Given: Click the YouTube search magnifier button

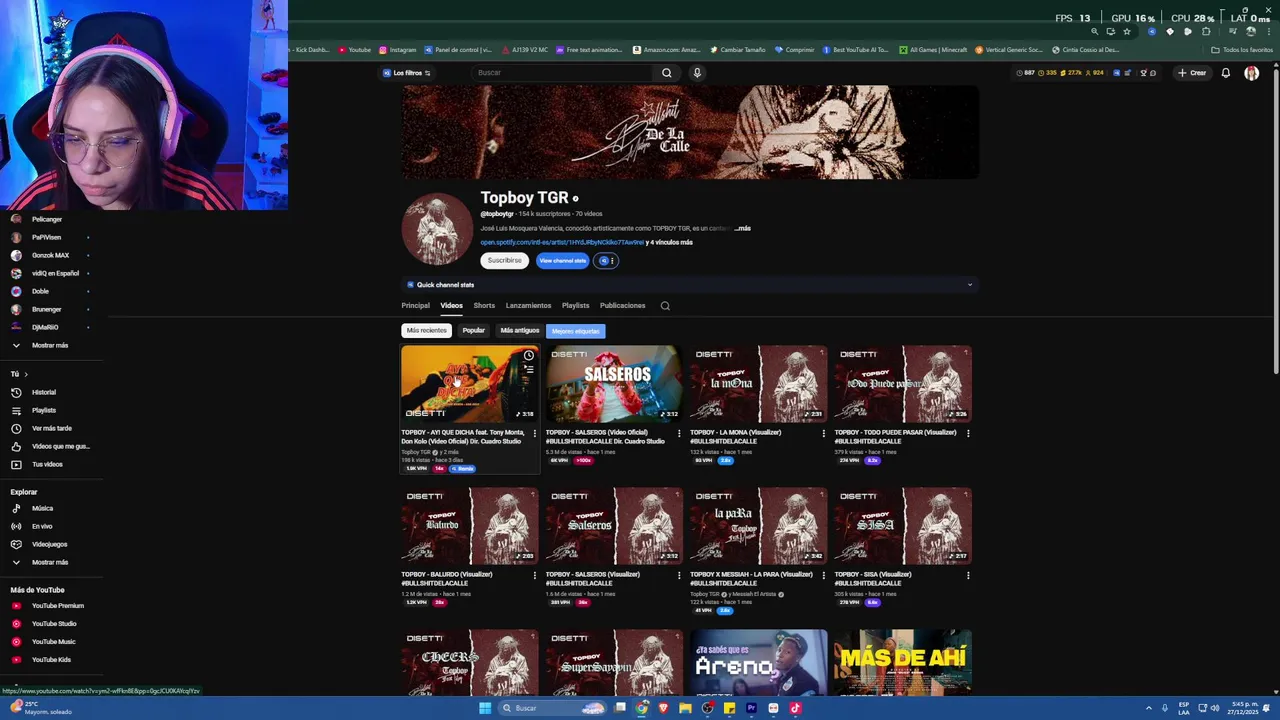Looking at the screenshot, I should click(667, 73).
